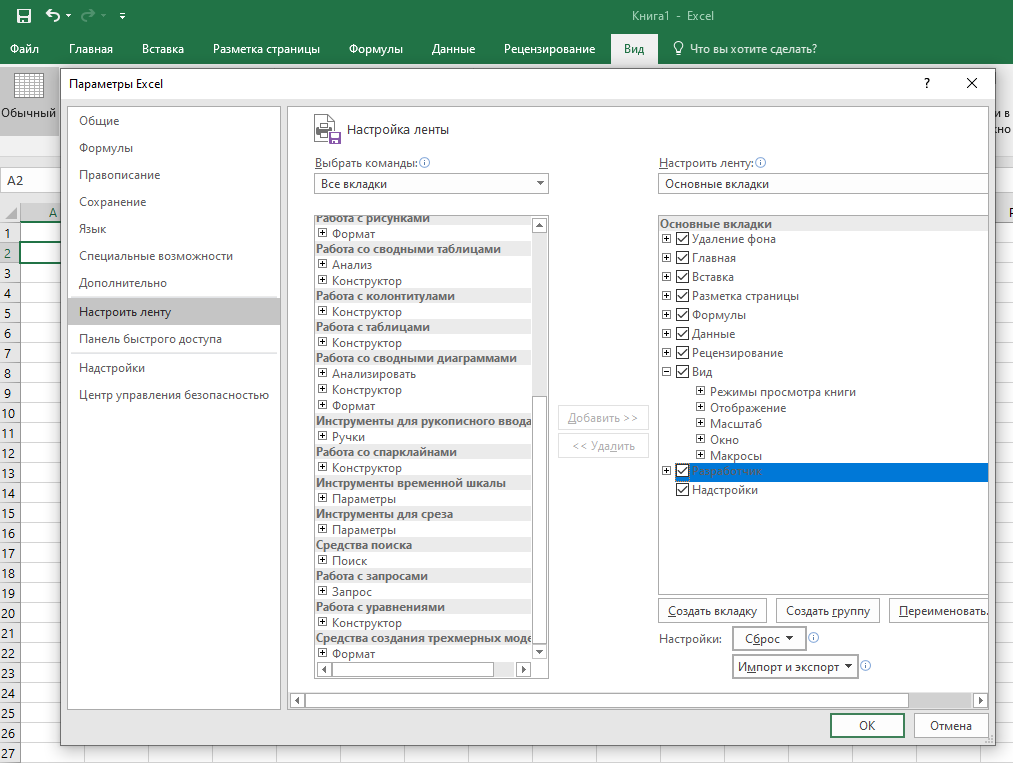Image resolution: width=1013 pixels, height=763 pixels.
Task: Open the Customize Quick Access Toolbar arrow
Action: click(122, 16)
